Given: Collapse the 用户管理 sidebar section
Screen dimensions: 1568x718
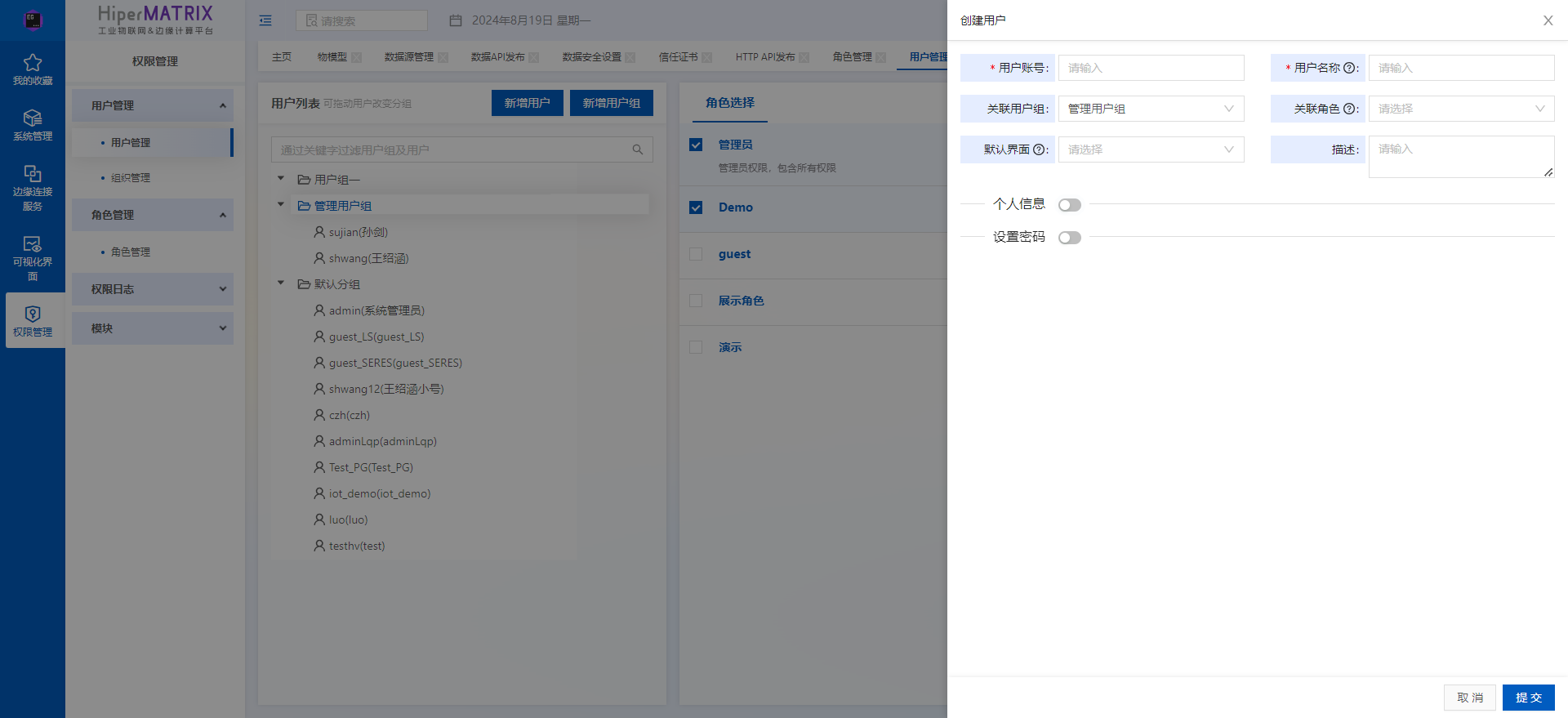Looking at the screenshot, I should (x=153, y=105).
